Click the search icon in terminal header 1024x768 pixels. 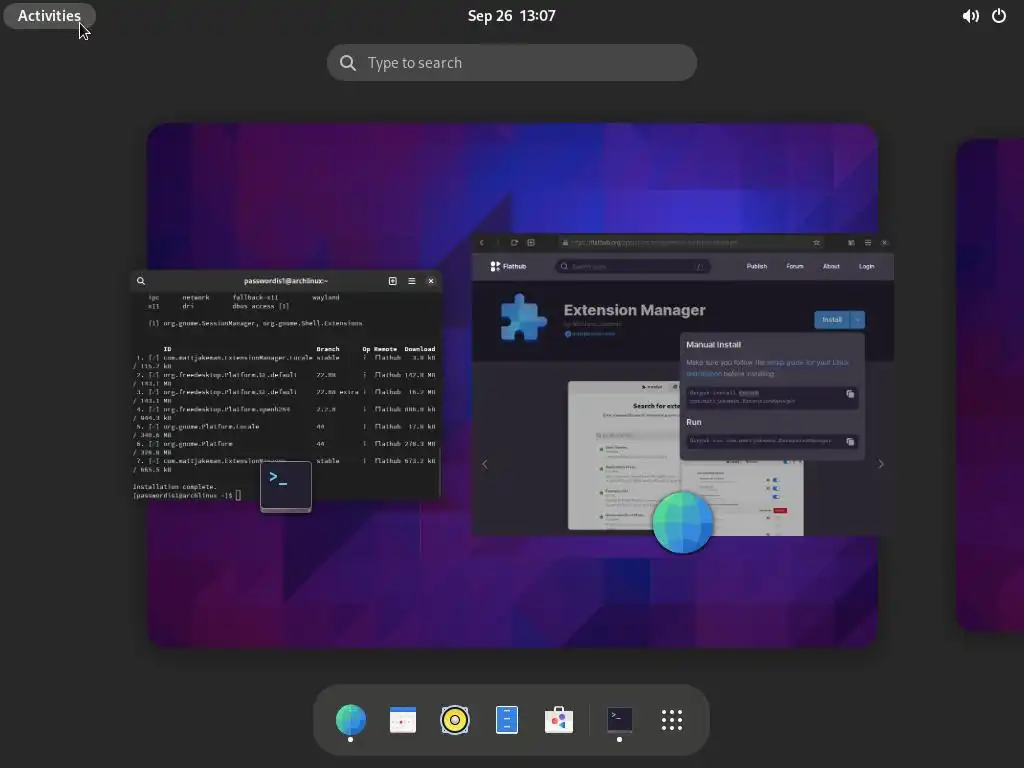pyautogui.click(x=141, y=281)
